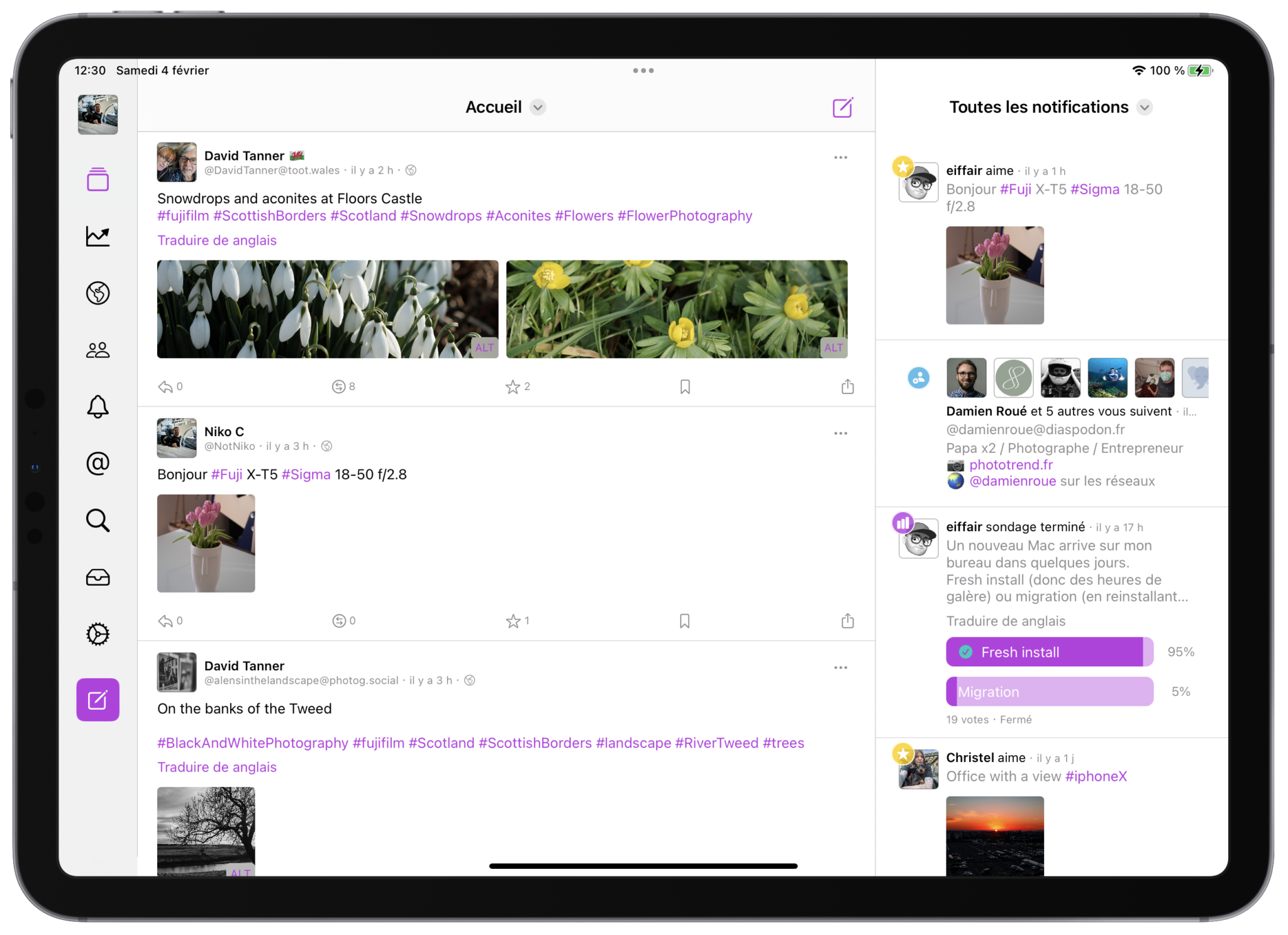
Task: Open more options for Tweed post
Action: click(841, 668)
